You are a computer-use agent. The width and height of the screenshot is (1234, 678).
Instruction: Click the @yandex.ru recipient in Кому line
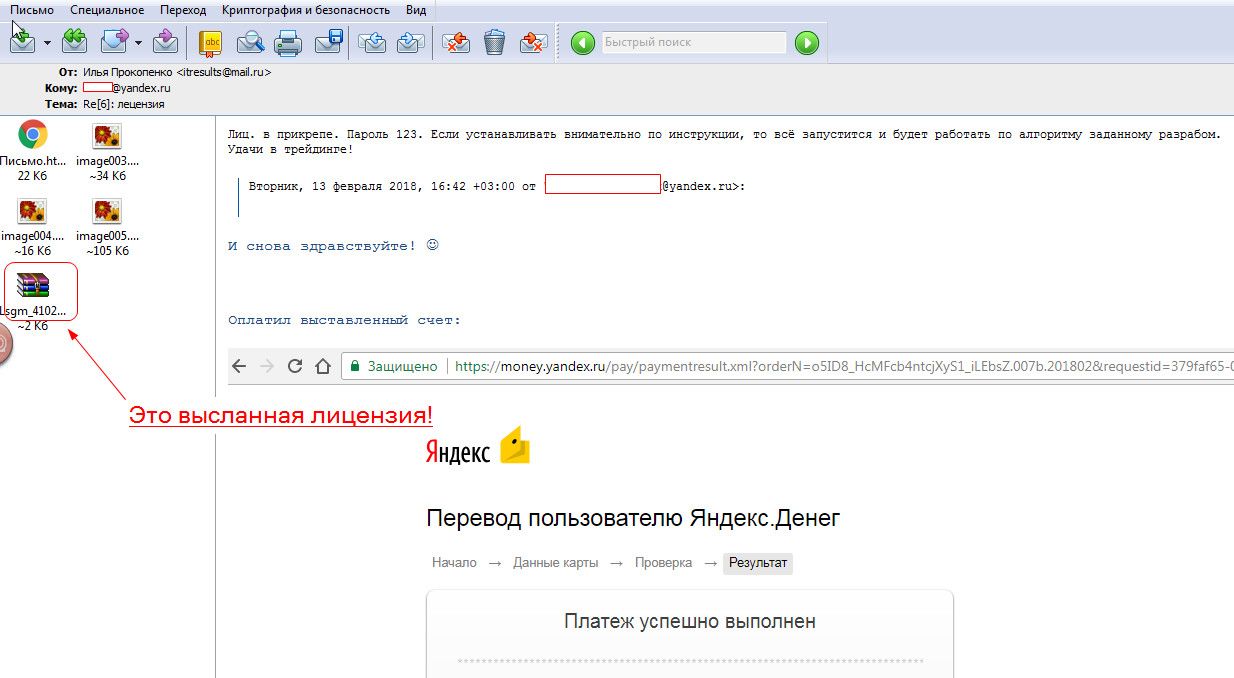(x=141, y=88)
